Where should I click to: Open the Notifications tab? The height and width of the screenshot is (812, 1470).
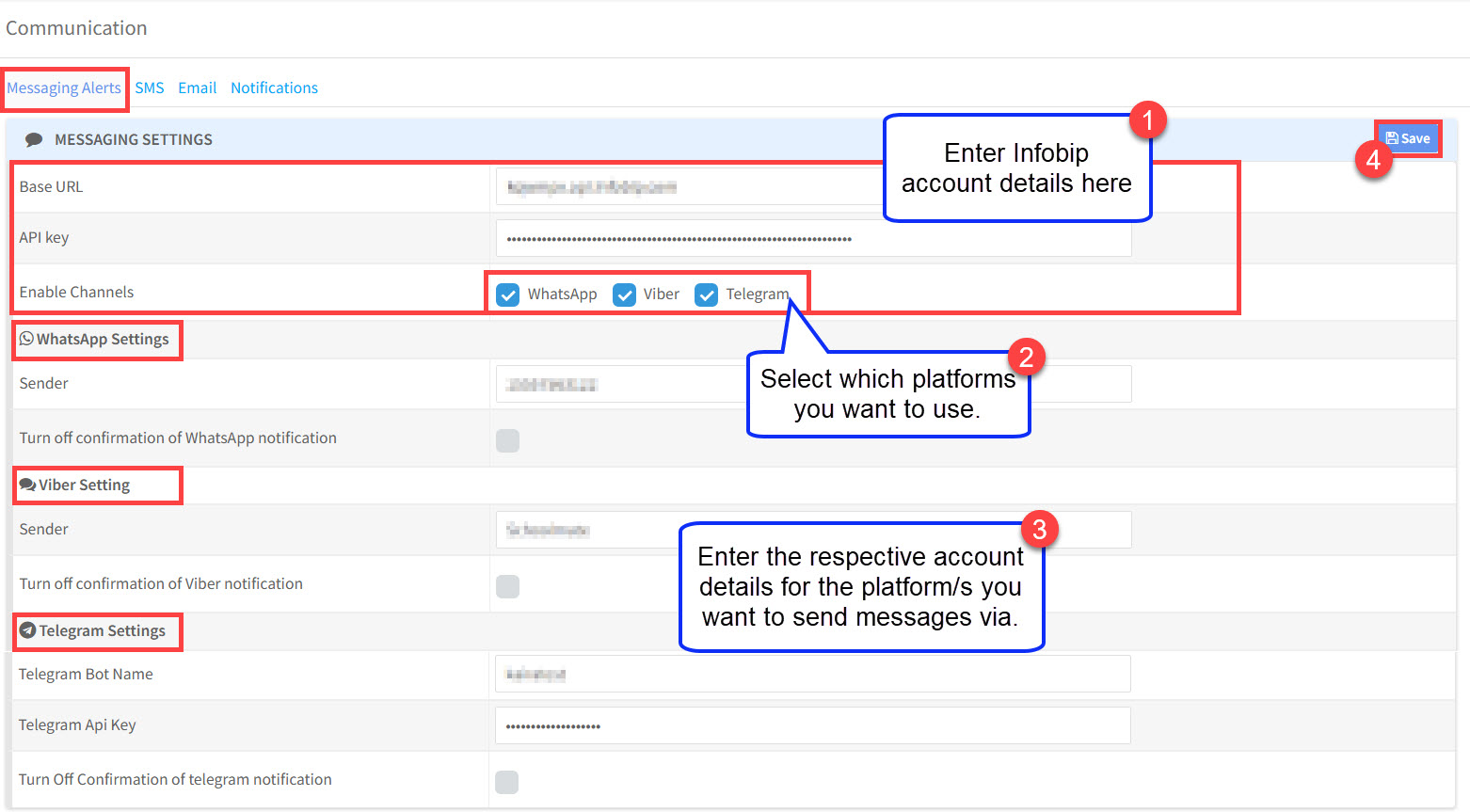274,88
